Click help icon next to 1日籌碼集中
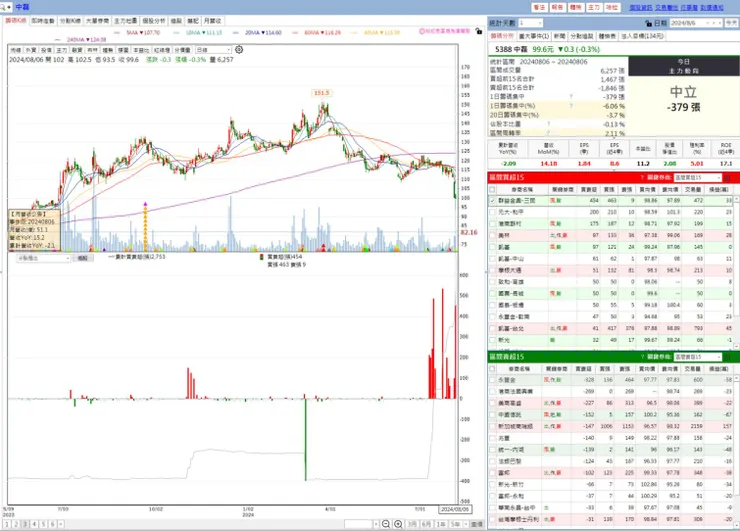This screenshot has width=740, height=531. tap(571, 97)
